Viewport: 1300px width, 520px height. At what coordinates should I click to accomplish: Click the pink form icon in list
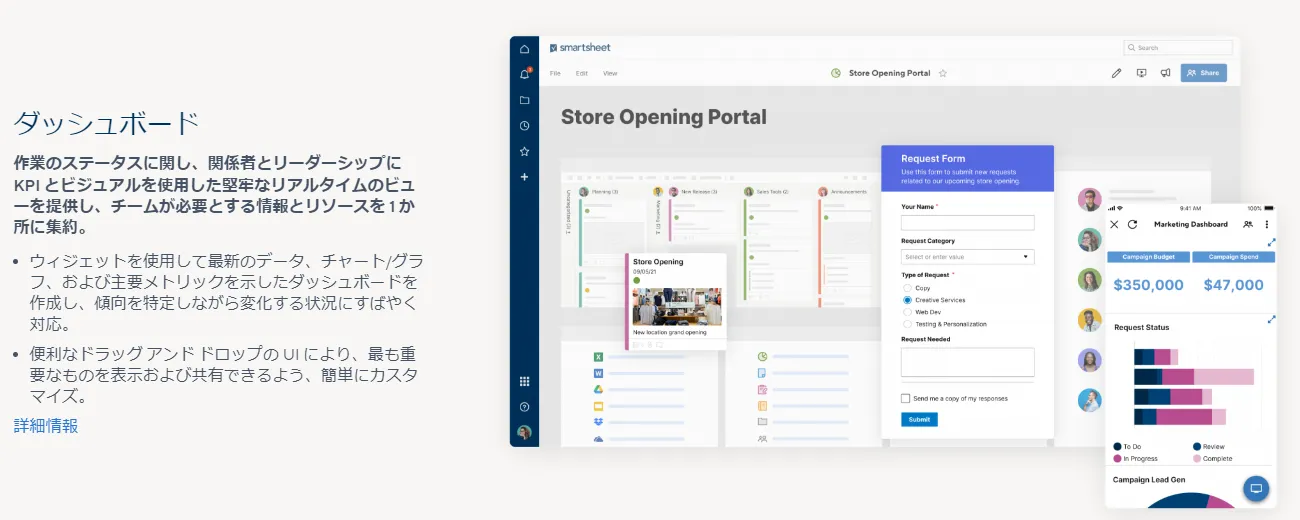pyautogui.click(x=762, y=389)
